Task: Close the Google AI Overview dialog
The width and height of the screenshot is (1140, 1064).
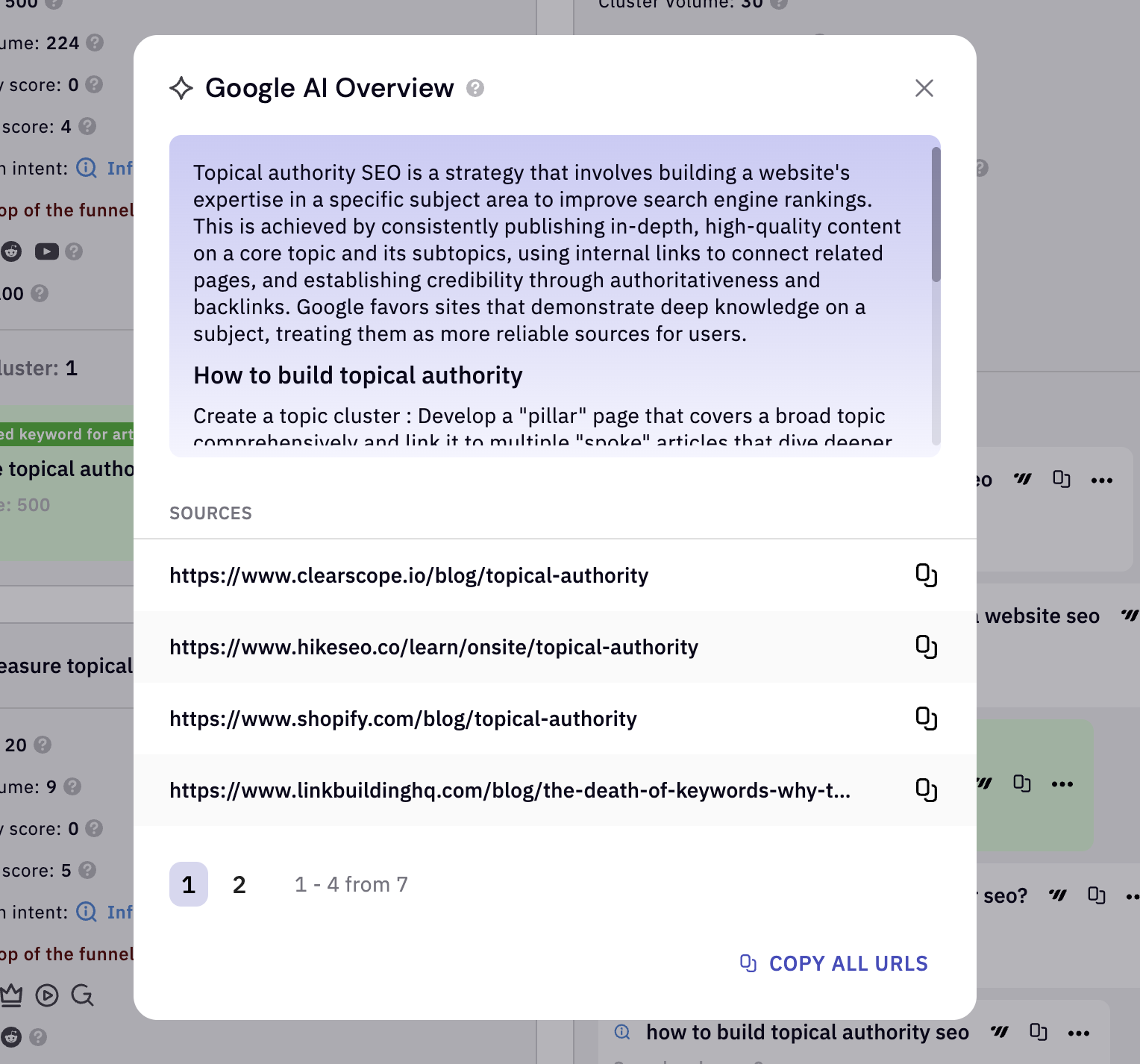Action: tap(924, 88)
